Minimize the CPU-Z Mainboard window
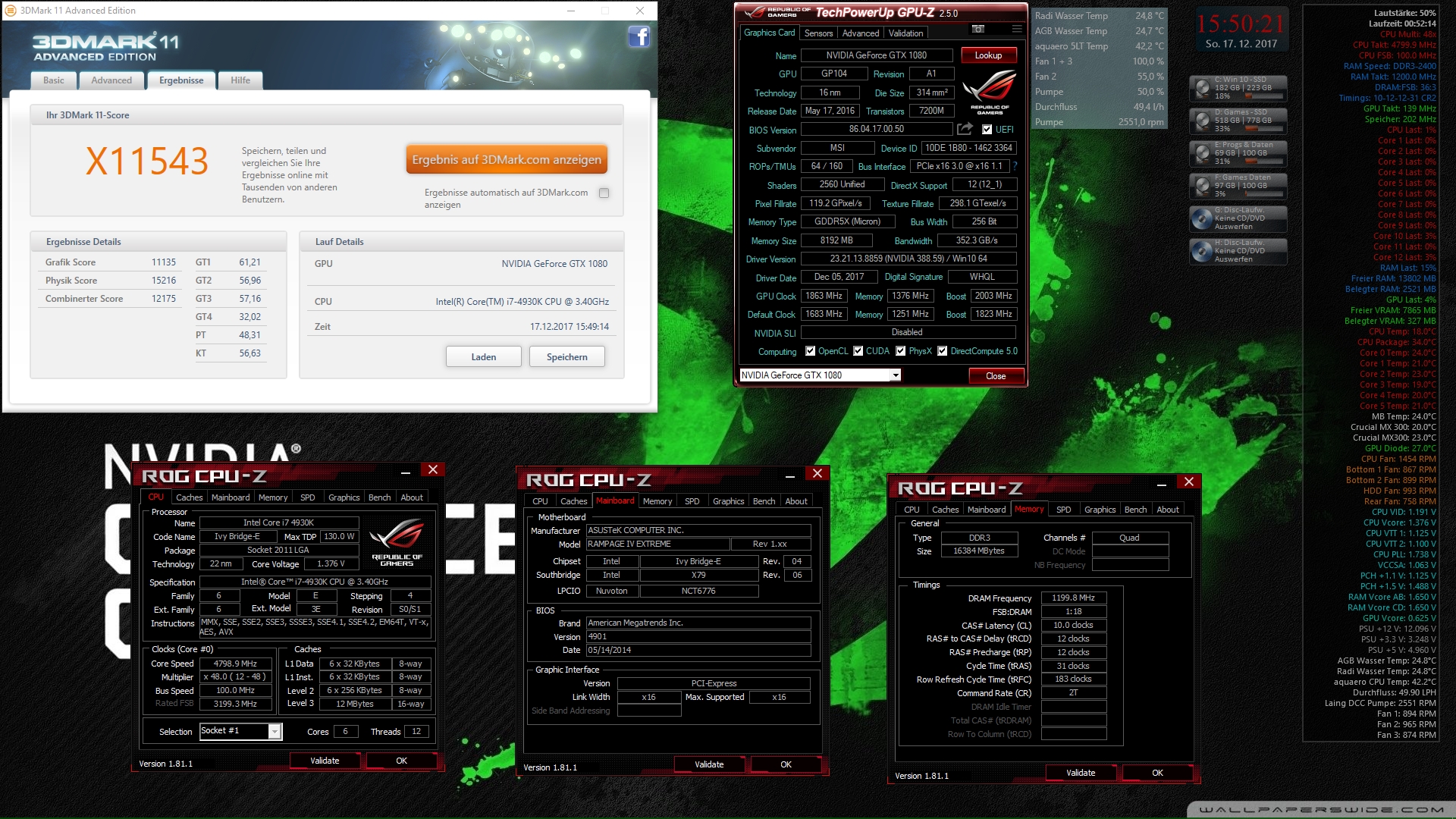This screenshot has width=1456, height=819. [x=789, y=476]
